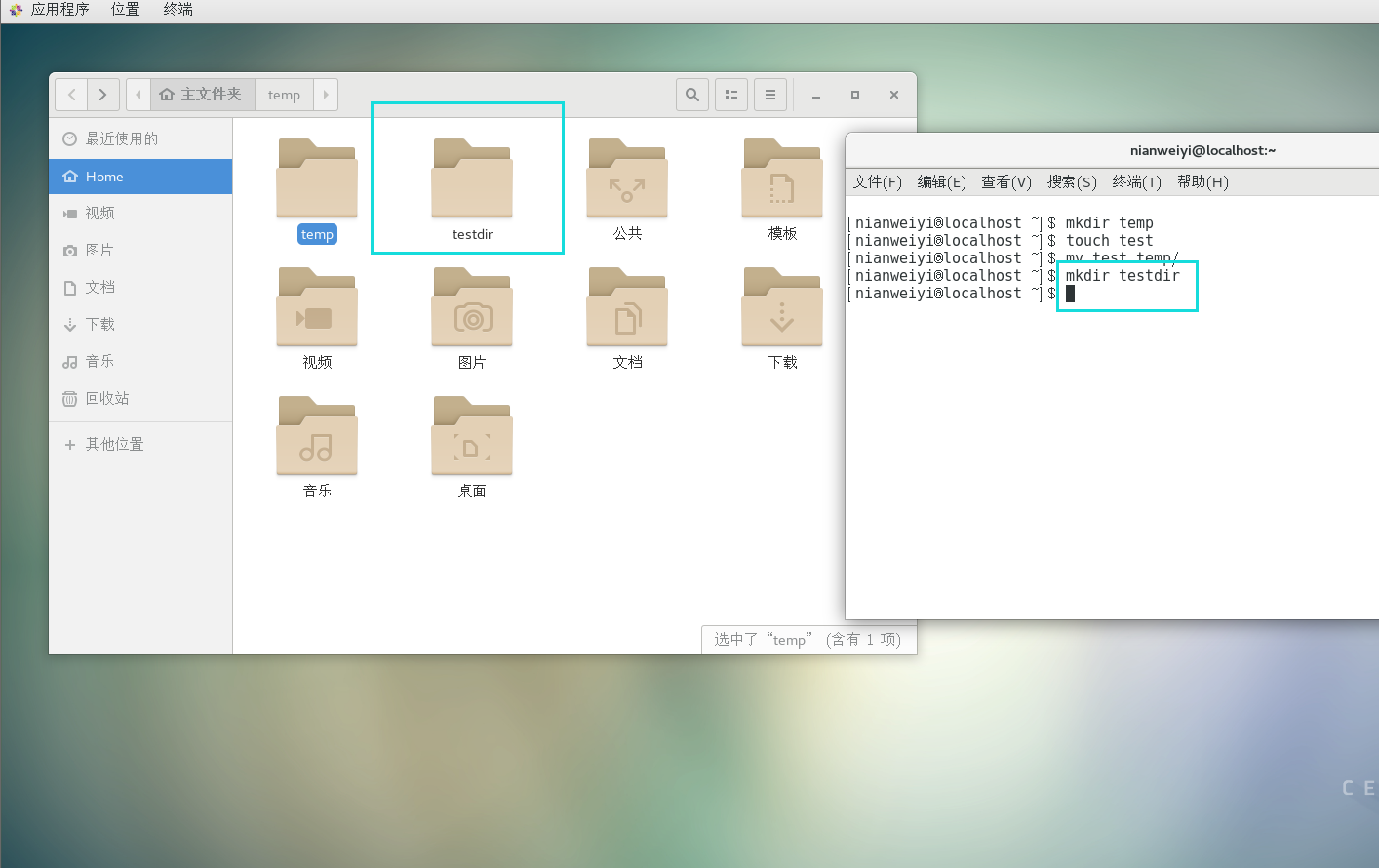The height and width of the screenshot is (868, 1379).
Task: Close the file manager window
Action: [894, 95]
